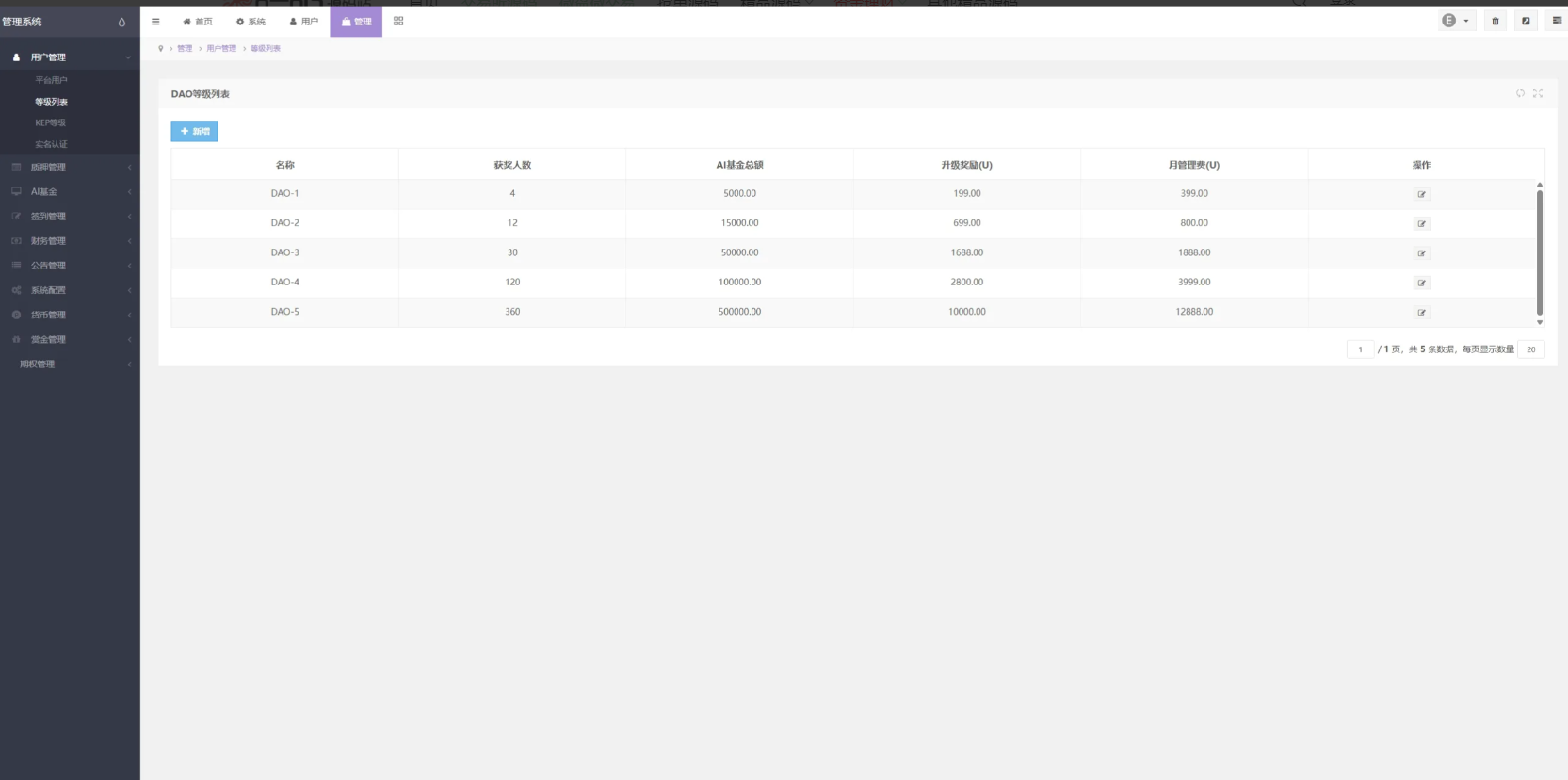
Task: Expand the 财务管理 sidebar menu
Action: [x=70, y=241]
